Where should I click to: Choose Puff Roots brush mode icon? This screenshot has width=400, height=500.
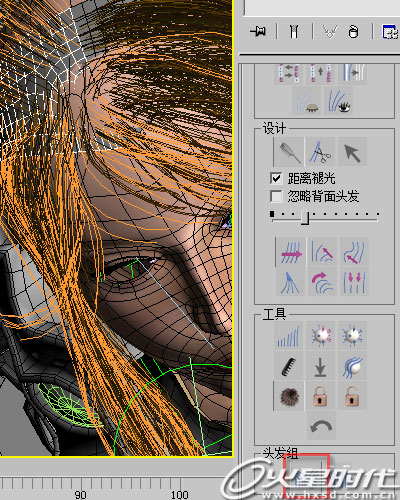click(354, 252)
